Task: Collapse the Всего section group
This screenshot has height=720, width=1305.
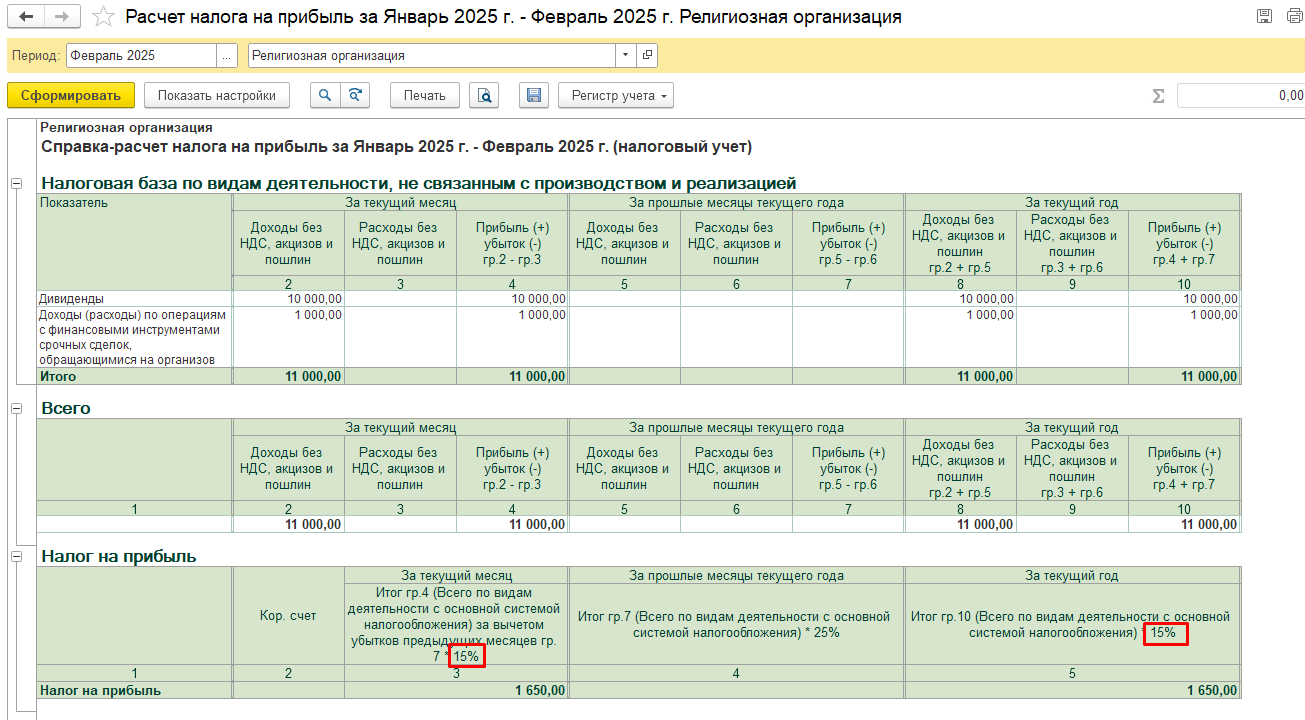Action: point(16,409)
